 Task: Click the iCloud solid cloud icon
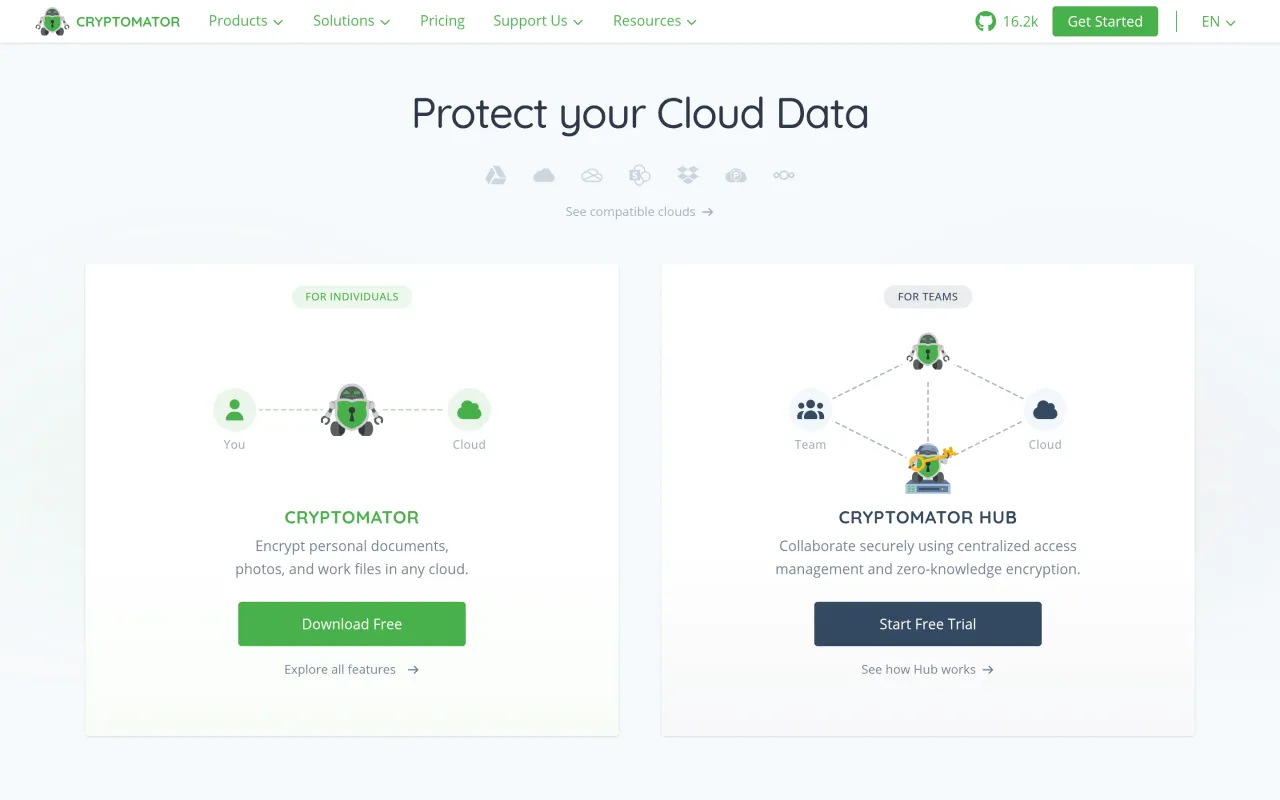(544, 176)
